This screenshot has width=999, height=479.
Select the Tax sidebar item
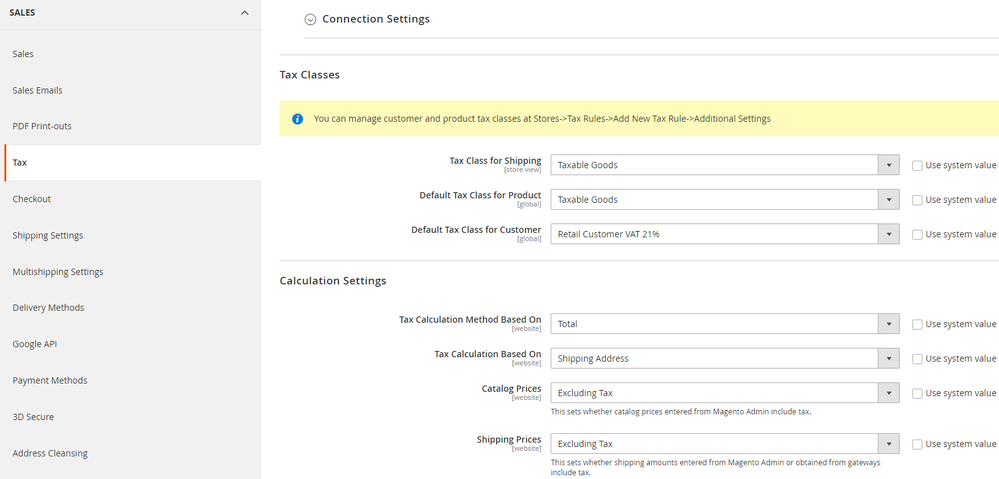click(x=20, y=162)
